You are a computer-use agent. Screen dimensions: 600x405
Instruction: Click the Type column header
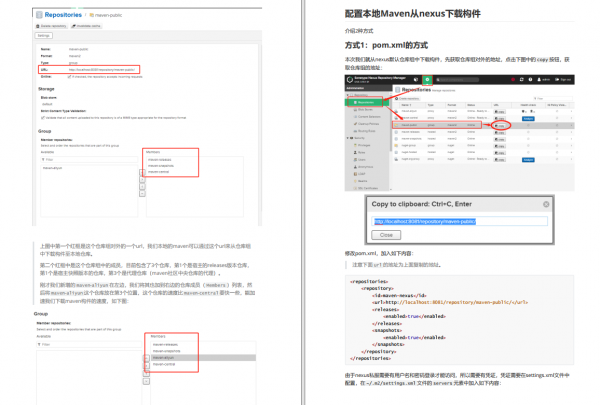tap(435, 105)
